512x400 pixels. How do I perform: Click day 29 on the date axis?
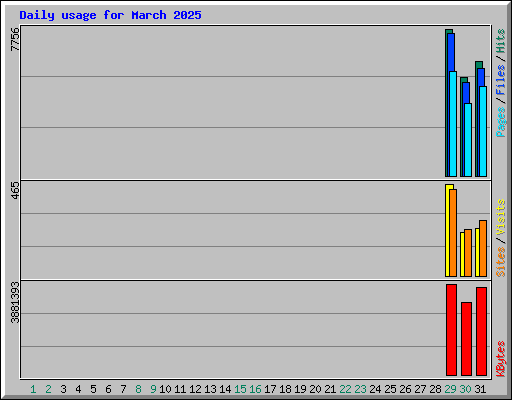(450, 389)
